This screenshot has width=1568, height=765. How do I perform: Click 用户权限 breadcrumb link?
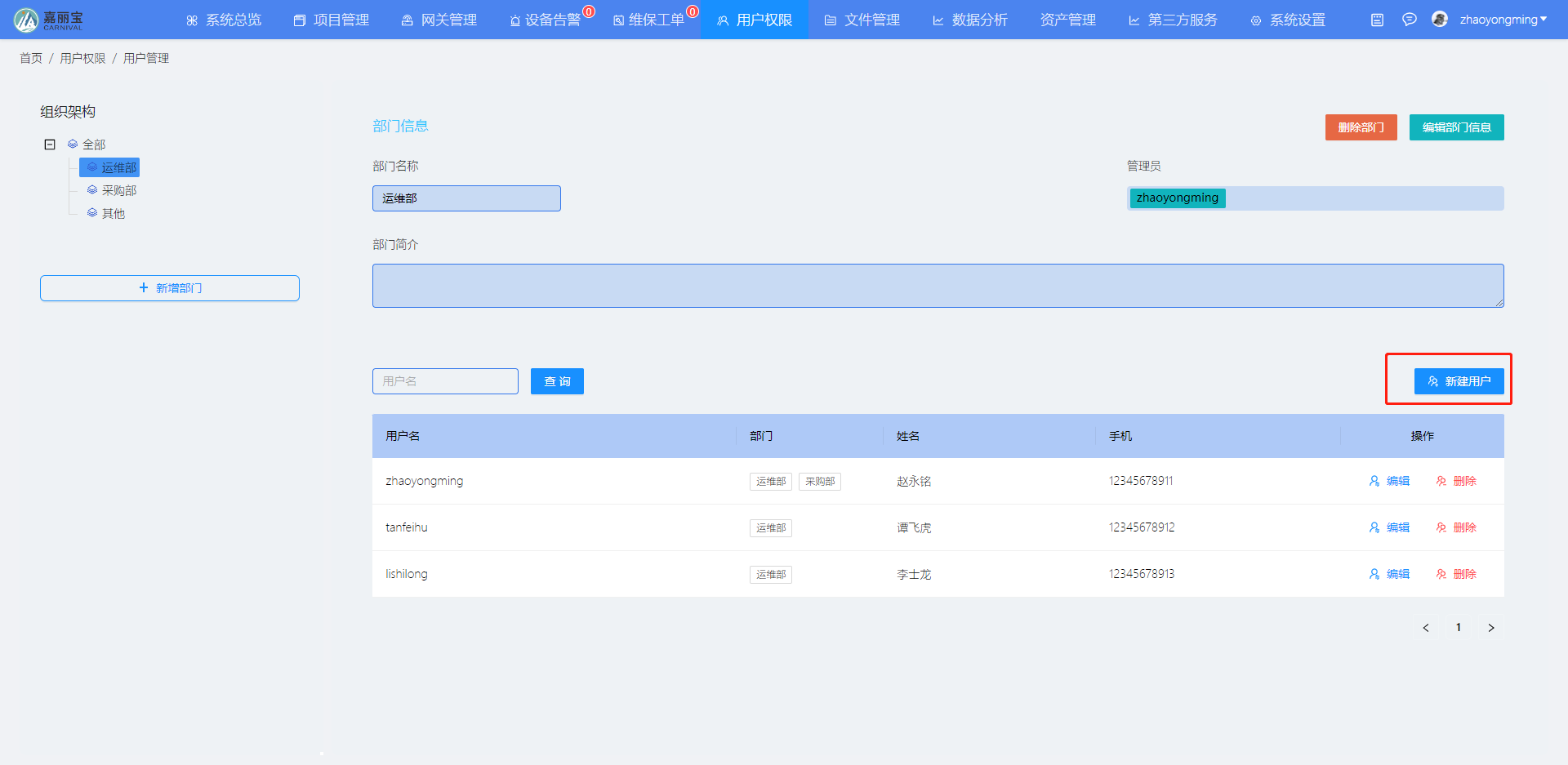[x=82, y=58]
